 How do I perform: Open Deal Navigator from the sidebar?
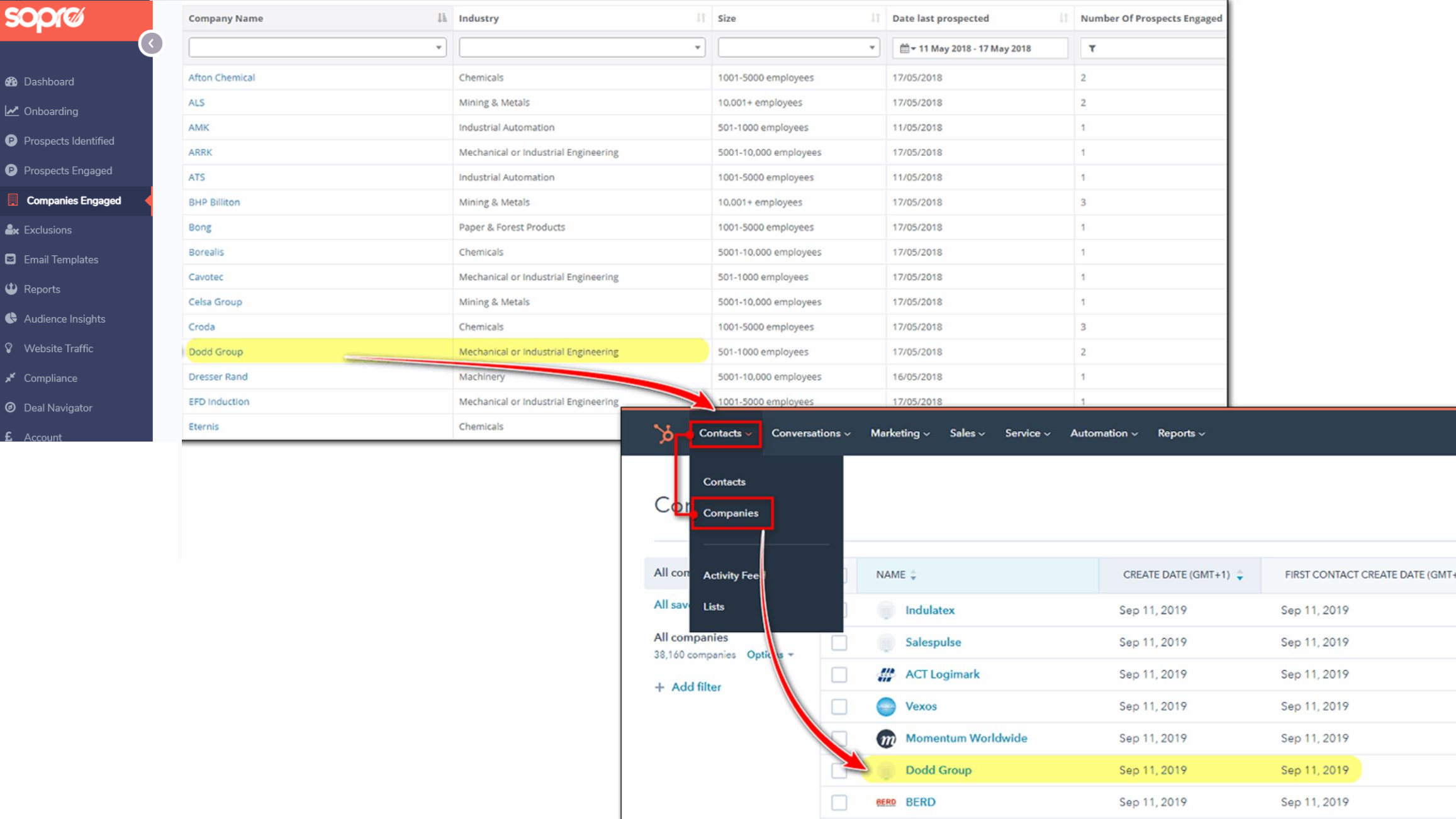57,407
